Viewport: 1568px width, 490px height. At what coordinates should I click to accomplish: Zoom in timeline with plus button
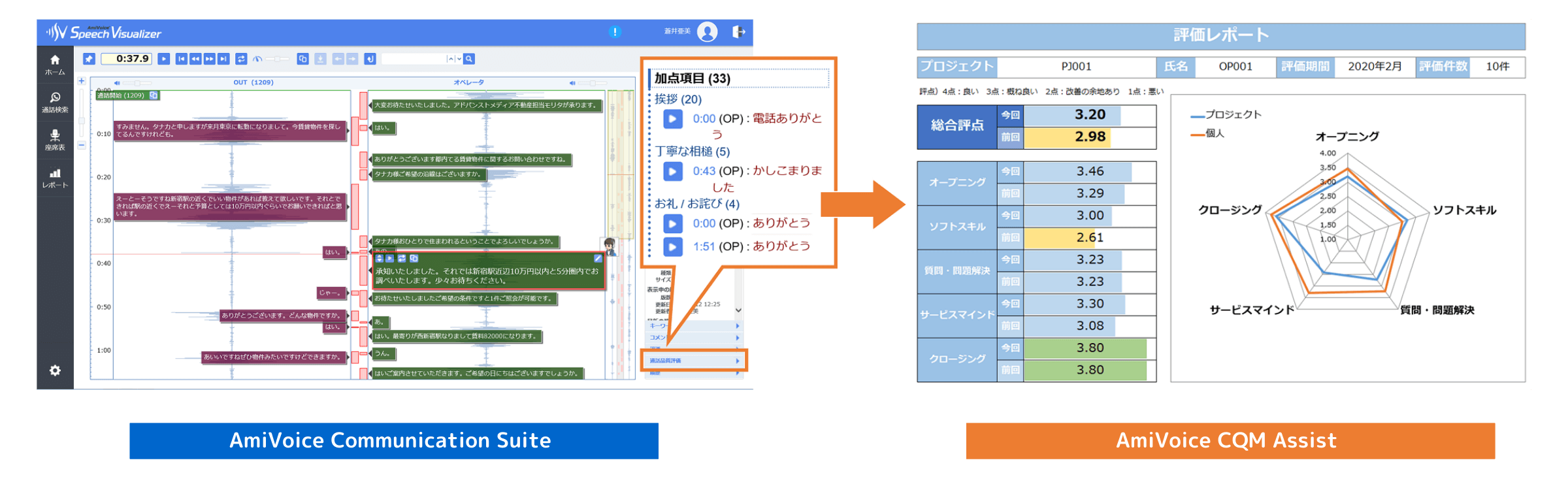click(x=82, y=81)
